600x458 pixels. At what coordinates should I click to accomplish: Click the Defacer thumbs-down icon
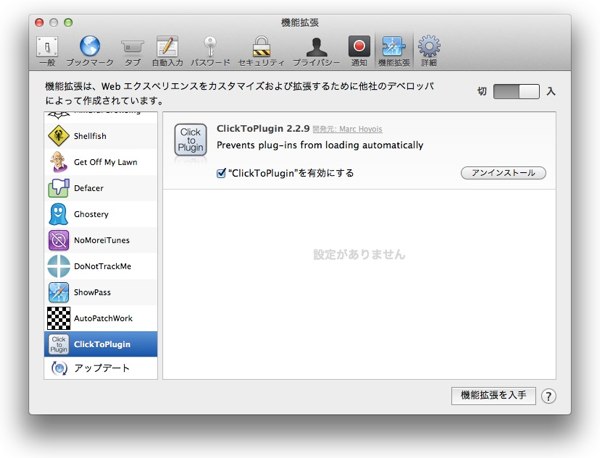59,188
